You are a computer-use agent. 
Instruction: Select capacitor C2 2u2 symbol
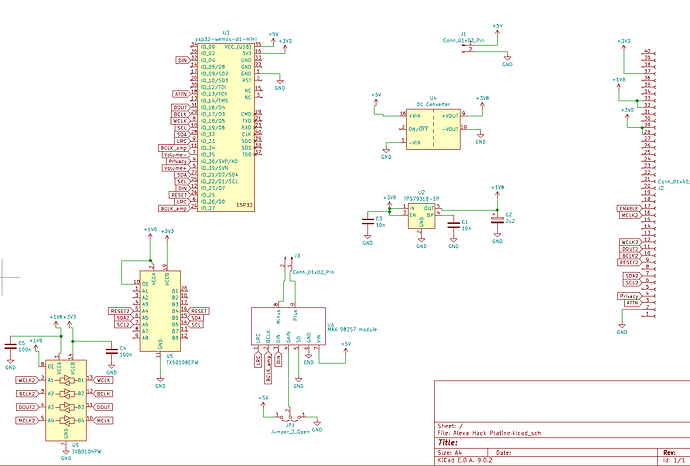click(497, 220)
